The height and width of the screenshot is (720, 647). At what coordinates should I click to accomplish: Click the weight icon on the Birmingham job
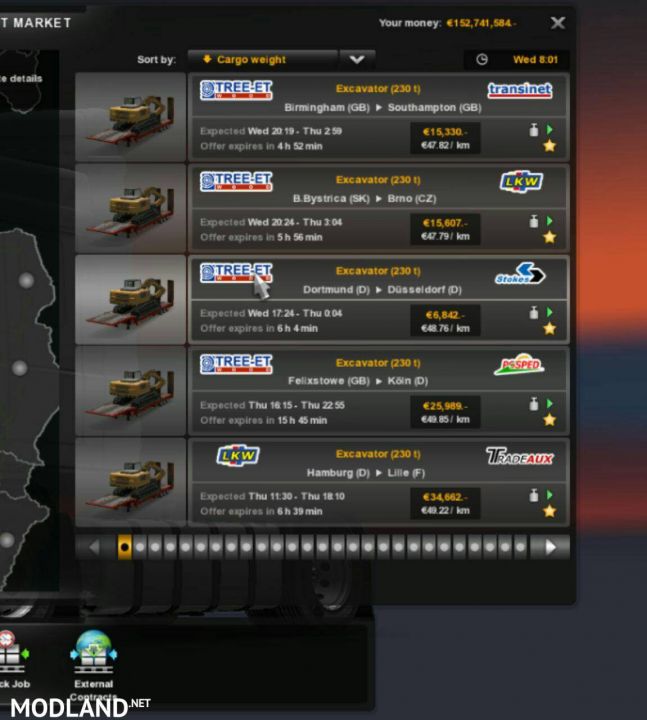[x=534, y=130]
